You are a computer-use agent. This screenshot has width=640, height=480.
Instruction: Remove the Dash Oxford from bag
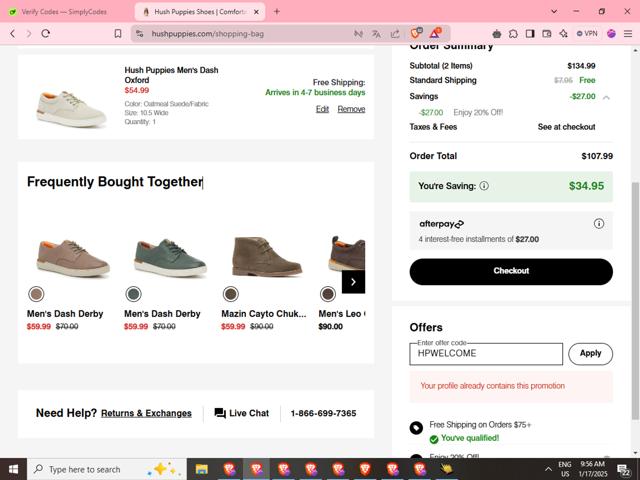tap(351, 109)
